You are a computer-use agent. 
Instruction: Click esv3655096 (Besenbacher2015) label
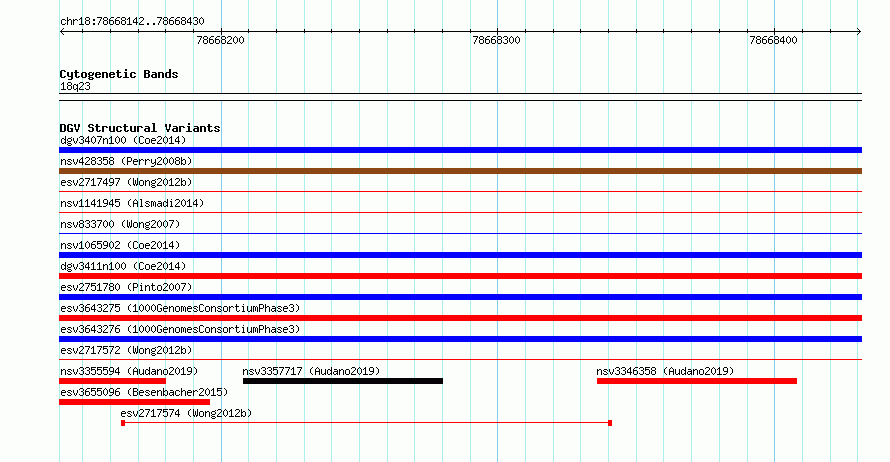coord(144,392)
